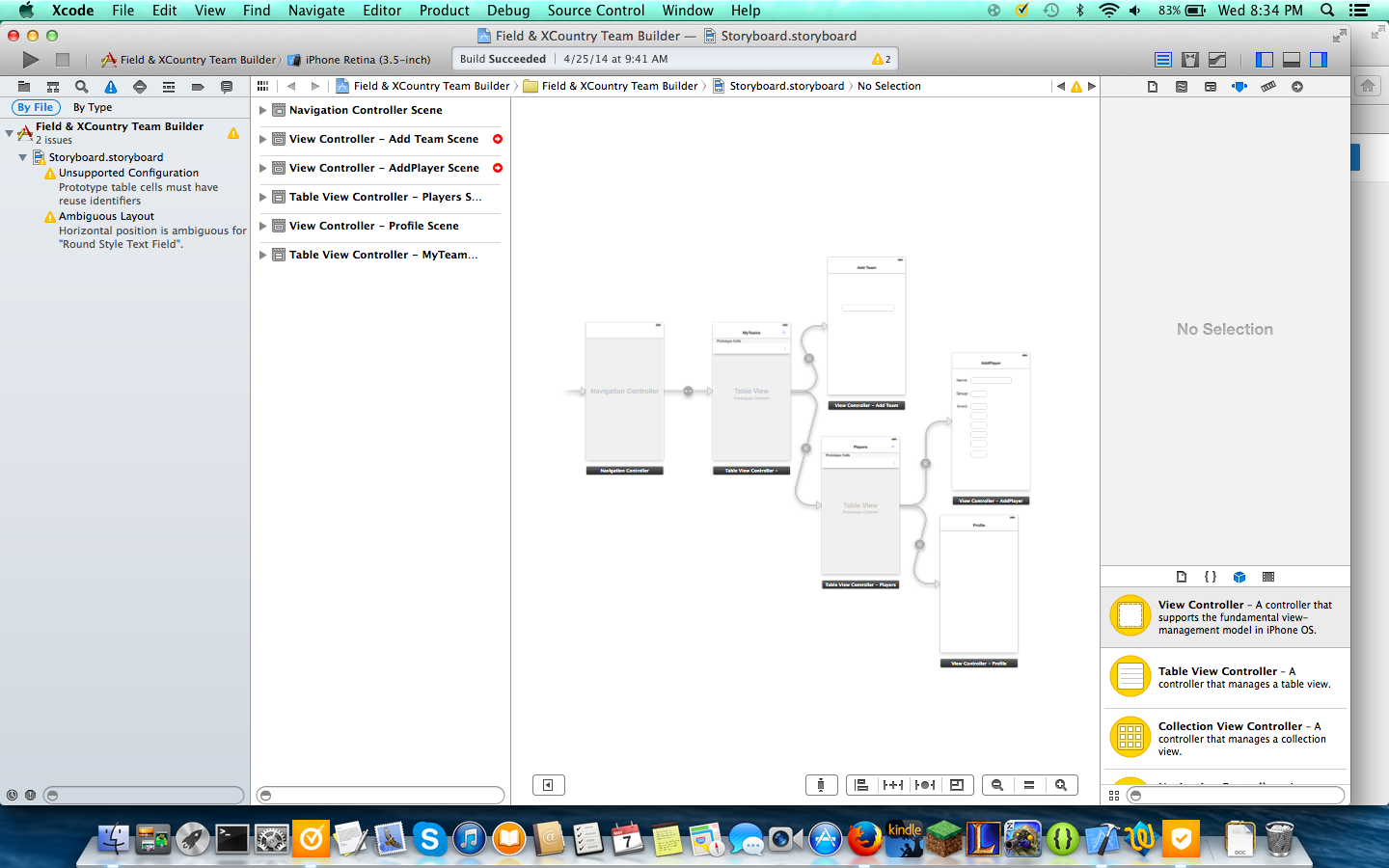Open the Pin constraints menu
Viewport: 1389px width, 868px height.
point(893,785)
